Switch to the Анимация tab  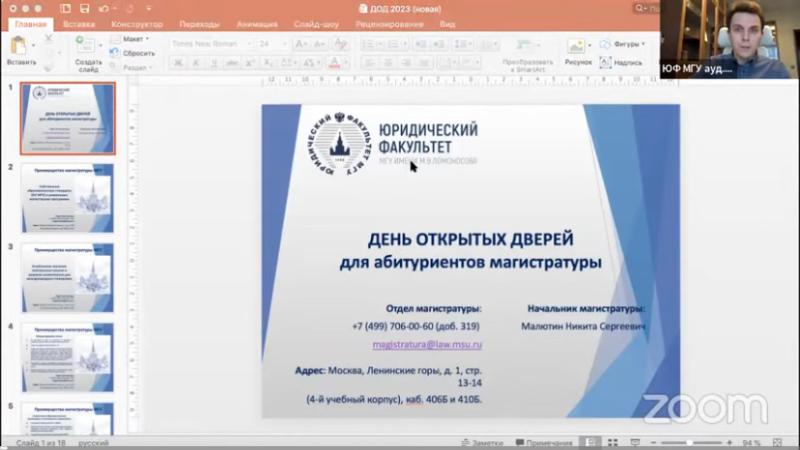[257, 24]
